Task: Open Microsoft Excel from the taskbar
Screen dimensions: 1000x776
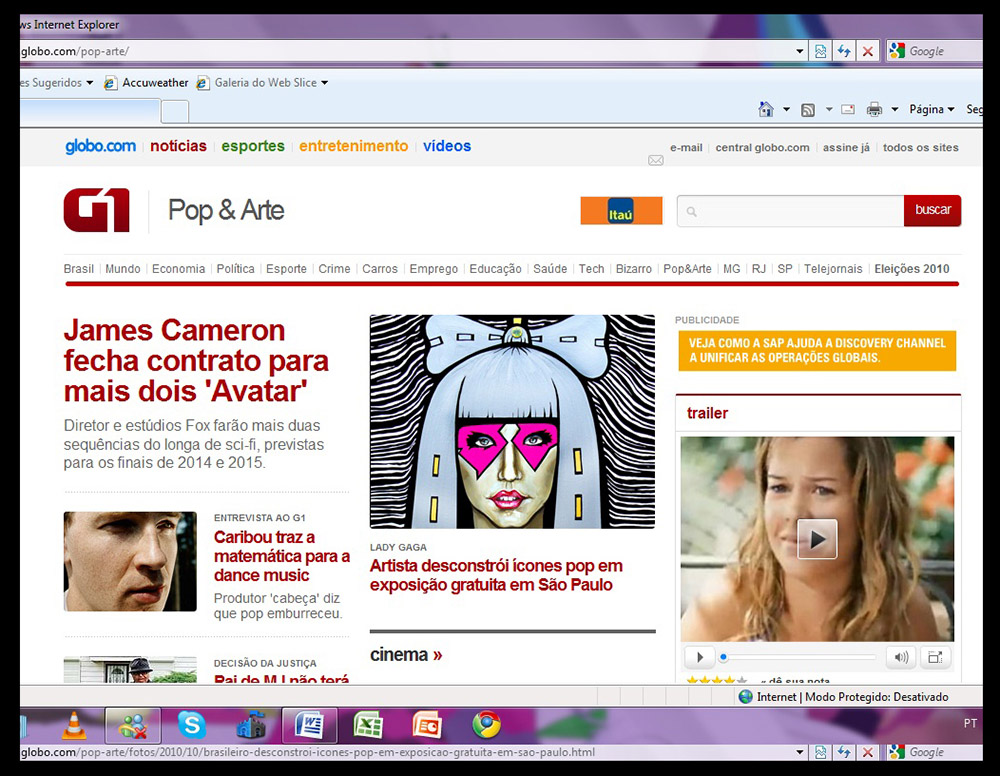Action: pyautogui.click(x=368, y=725)
